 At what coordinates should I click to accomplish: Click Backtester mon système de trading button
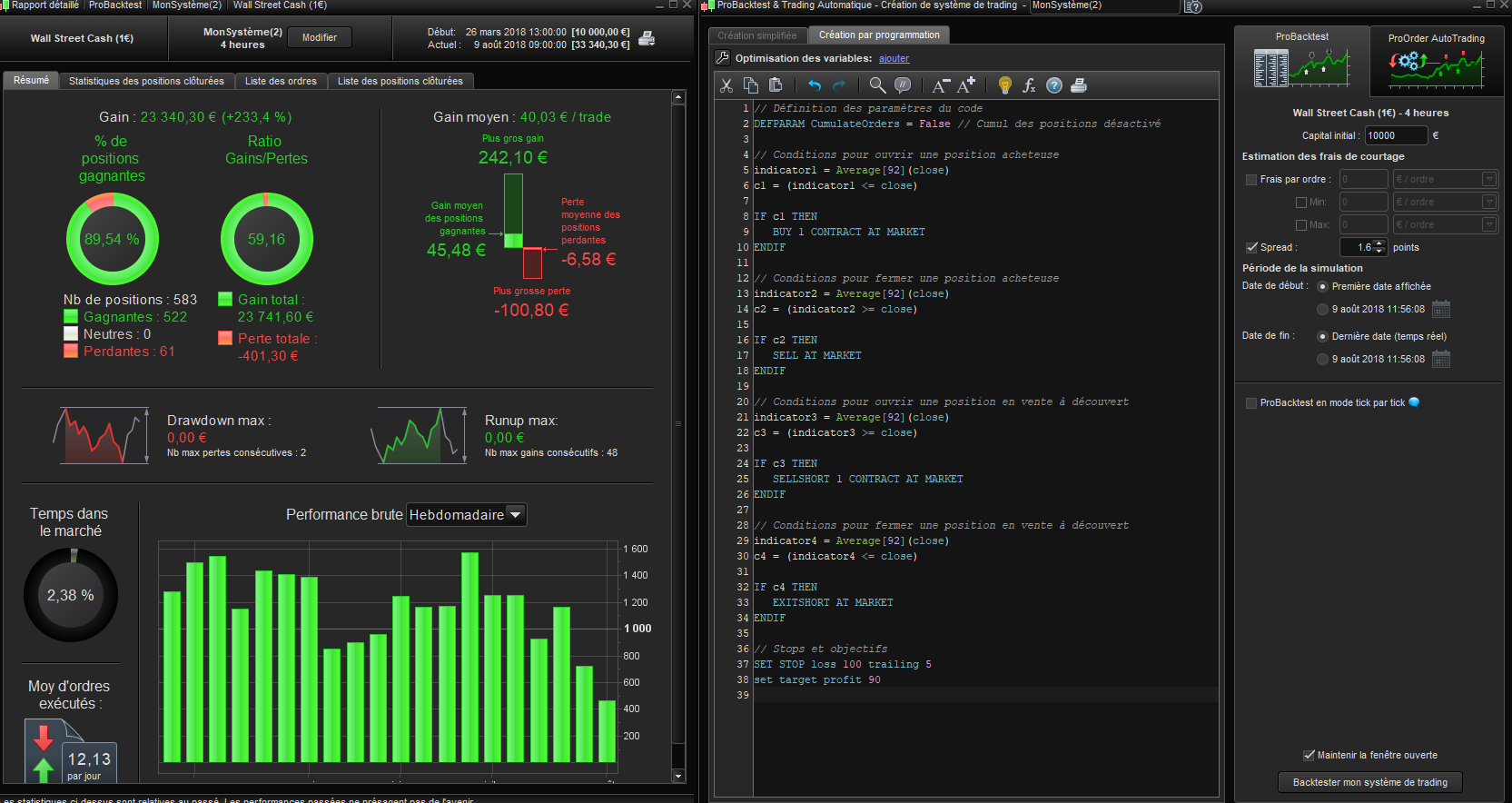click(x=1369, y=782)
